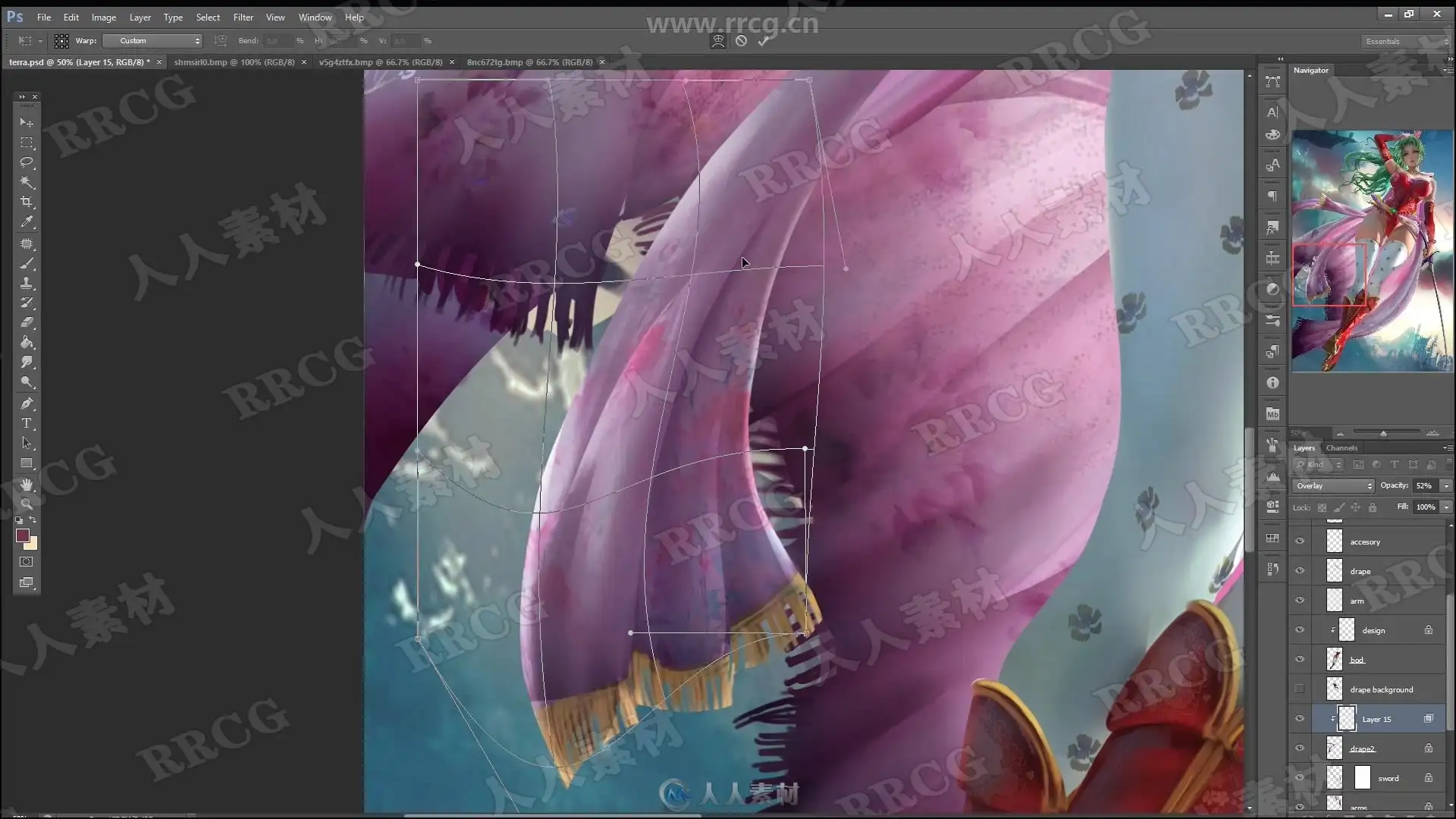Select the Clone Stamp tool
1456x819 pixels.
[x=27, y=283]
